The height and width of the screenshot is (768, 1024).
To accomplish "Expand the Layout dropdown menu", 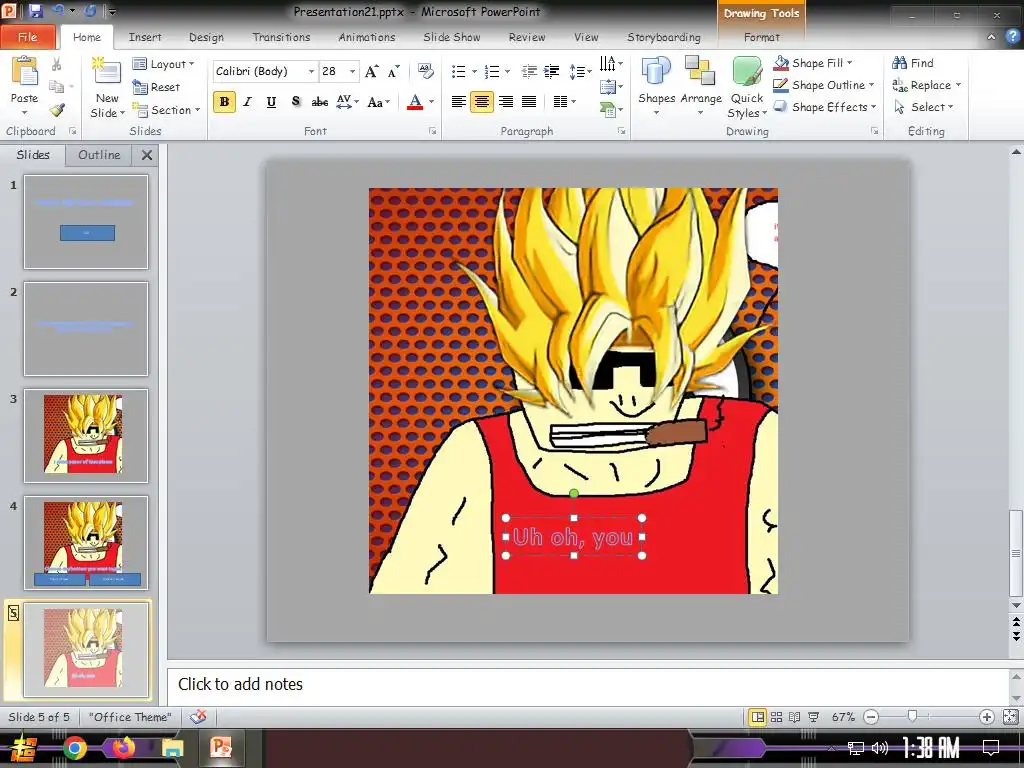I will (166, 64).
